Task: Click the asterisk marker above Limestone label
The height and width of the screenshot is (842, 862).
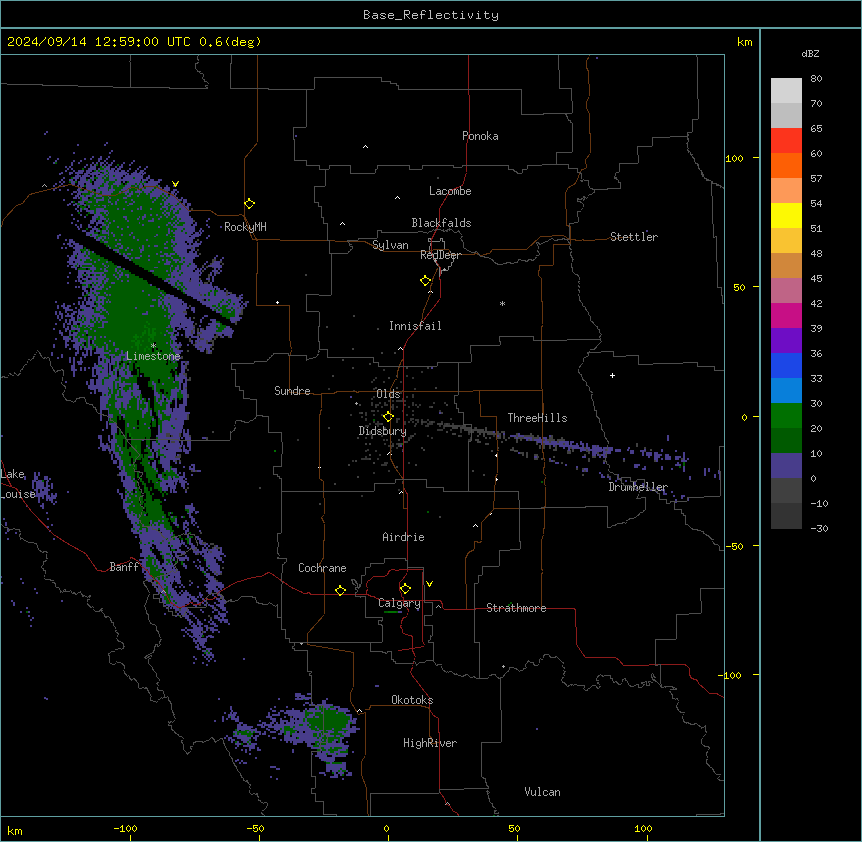Action: (x=153, y=346)
